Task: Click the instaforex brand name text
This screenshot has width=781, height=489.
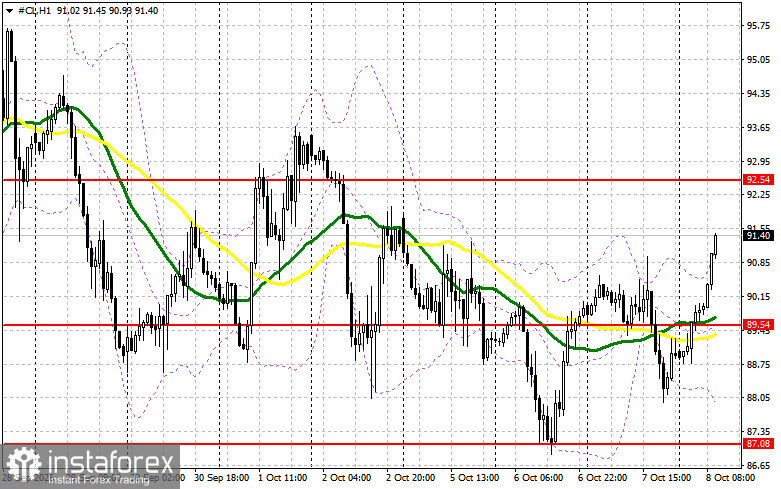Action: point(110,462)
